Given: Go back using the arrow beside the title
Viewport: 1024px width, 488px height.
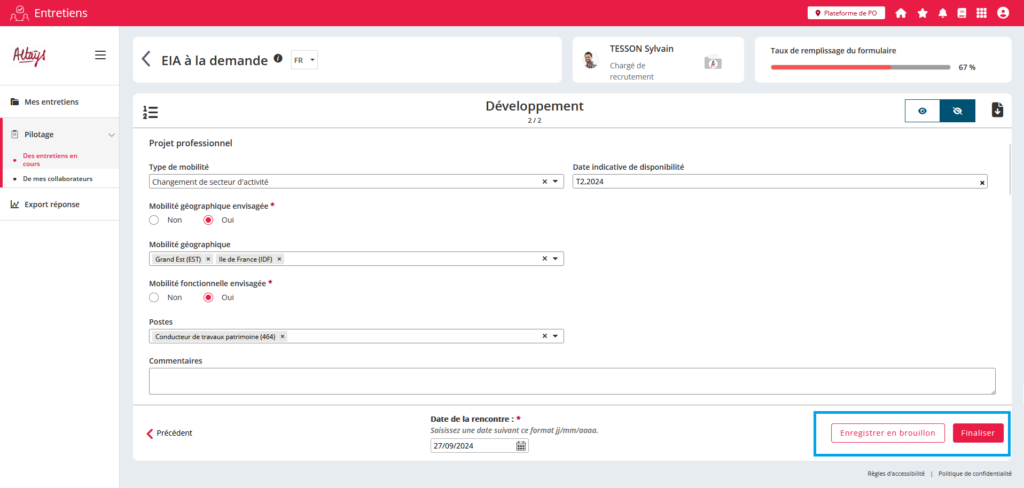Looking at the screenshot, I should pyautogui.click(x=146, y=60).
